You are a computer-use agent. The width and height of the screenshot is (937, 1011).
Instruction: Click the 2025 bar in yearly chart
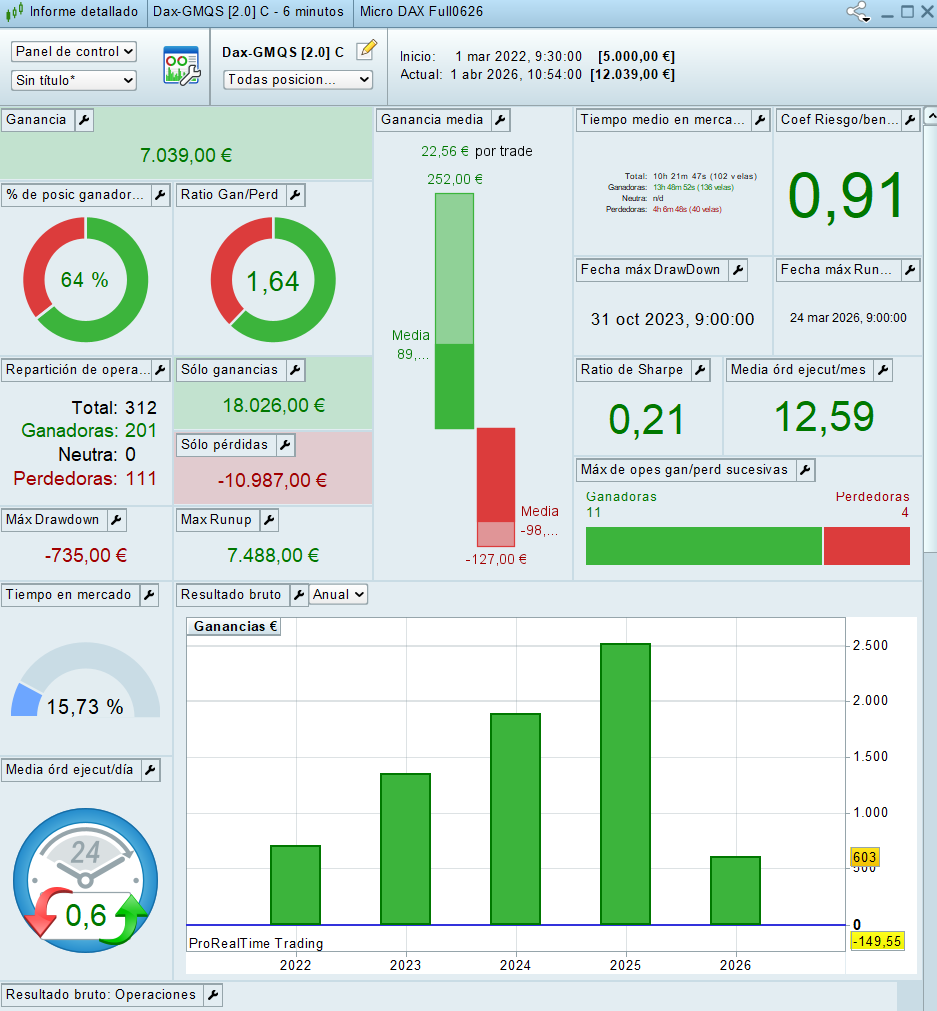coord(625,784)
